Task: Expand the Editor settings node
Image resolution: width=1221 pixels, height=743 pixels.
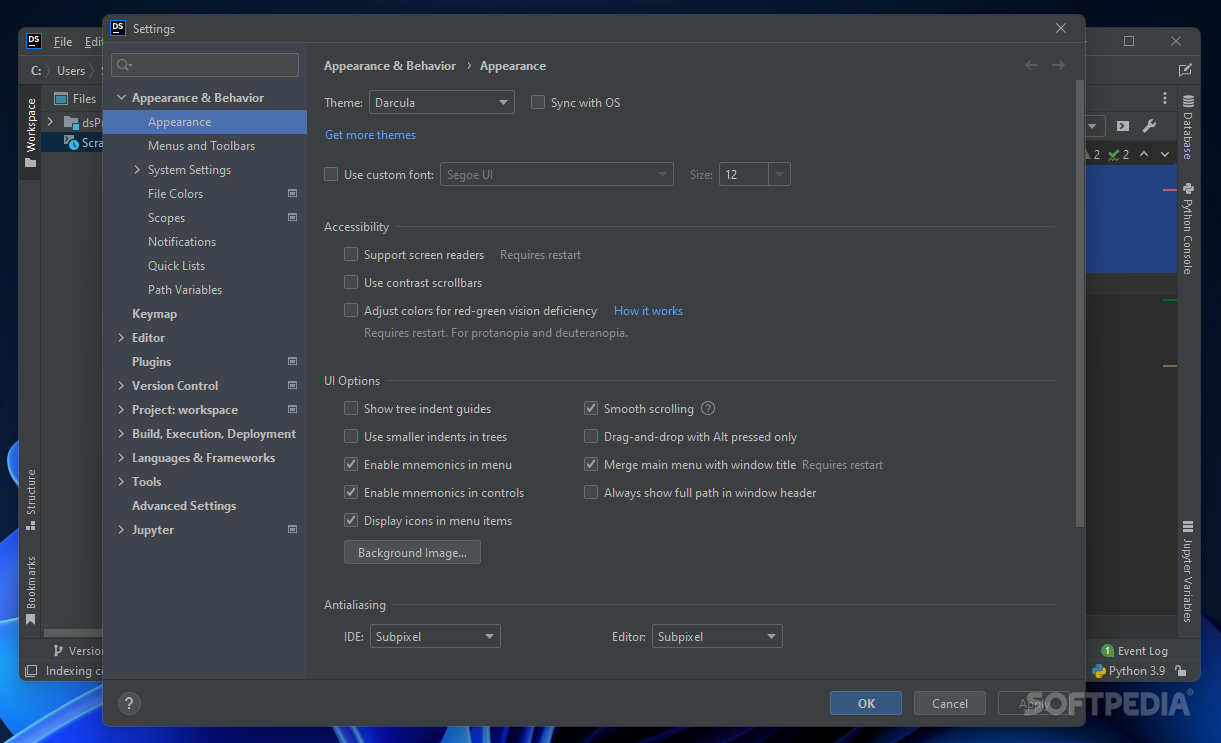Action: [x=121, y=337]
